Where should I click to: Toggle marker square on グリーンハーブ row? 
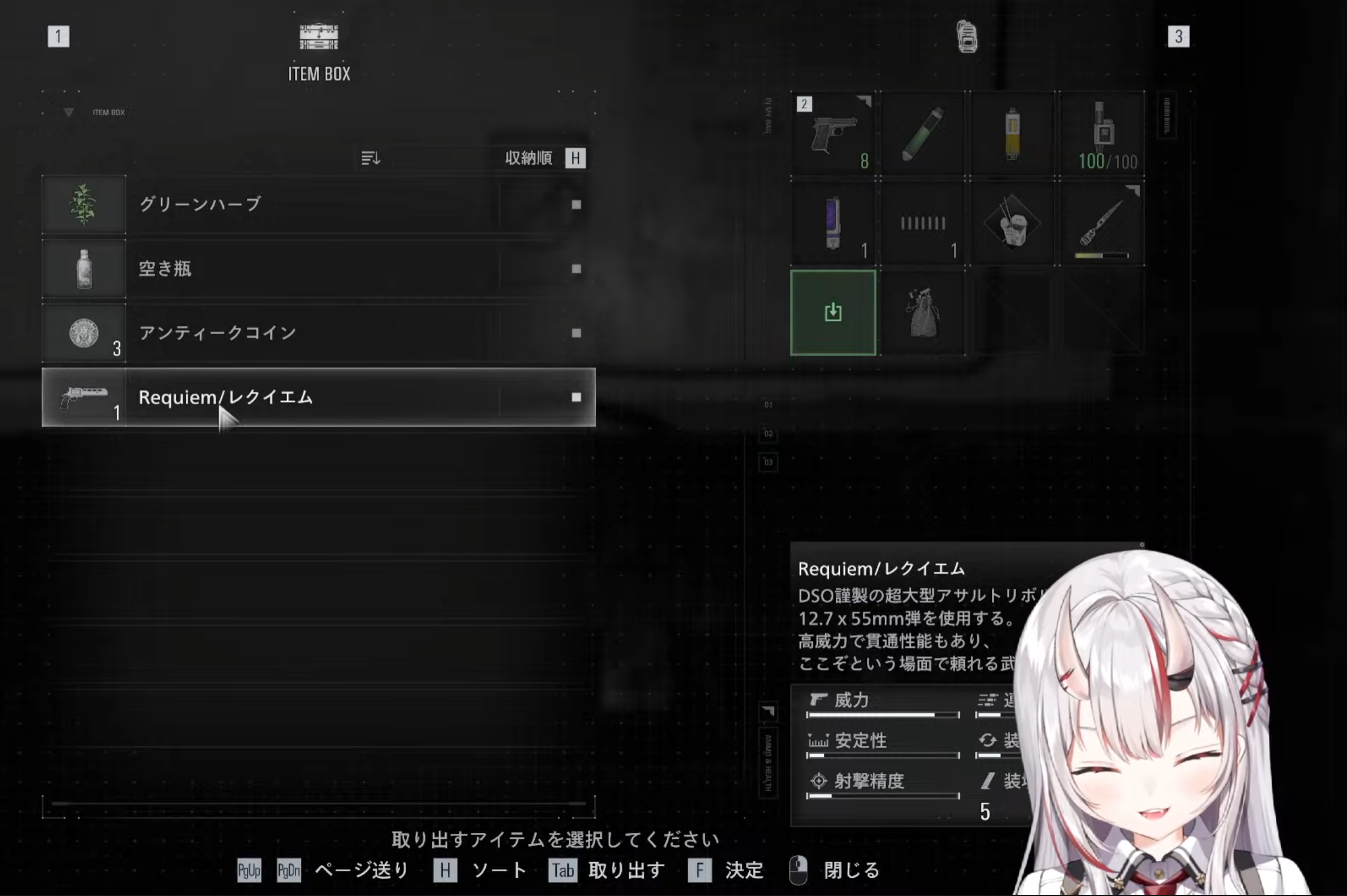[576, 204]
